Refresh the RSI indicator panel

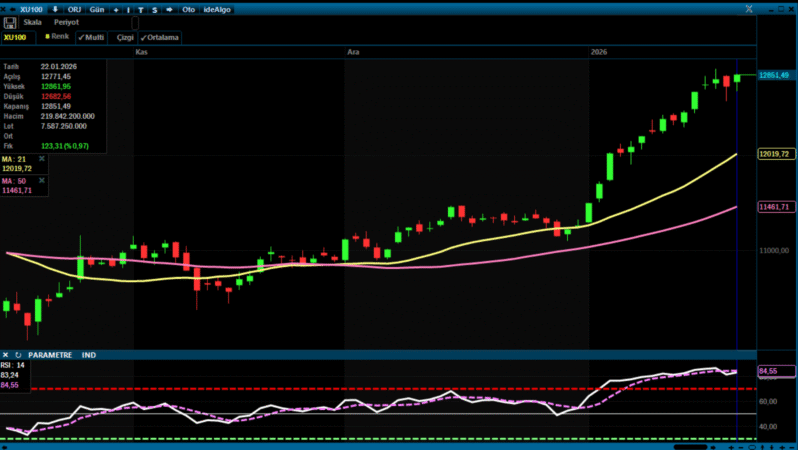[17, 354]
